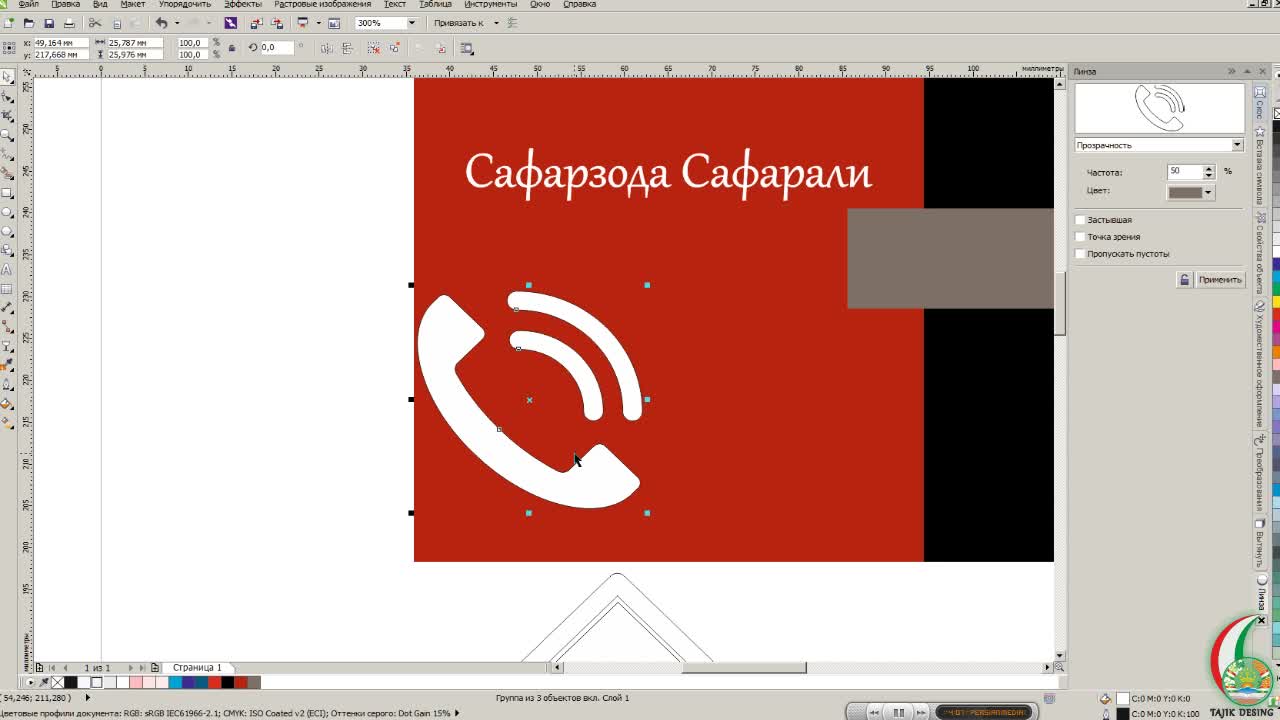
Task: Click the Open file icon
Action: (x=29, y=22)
